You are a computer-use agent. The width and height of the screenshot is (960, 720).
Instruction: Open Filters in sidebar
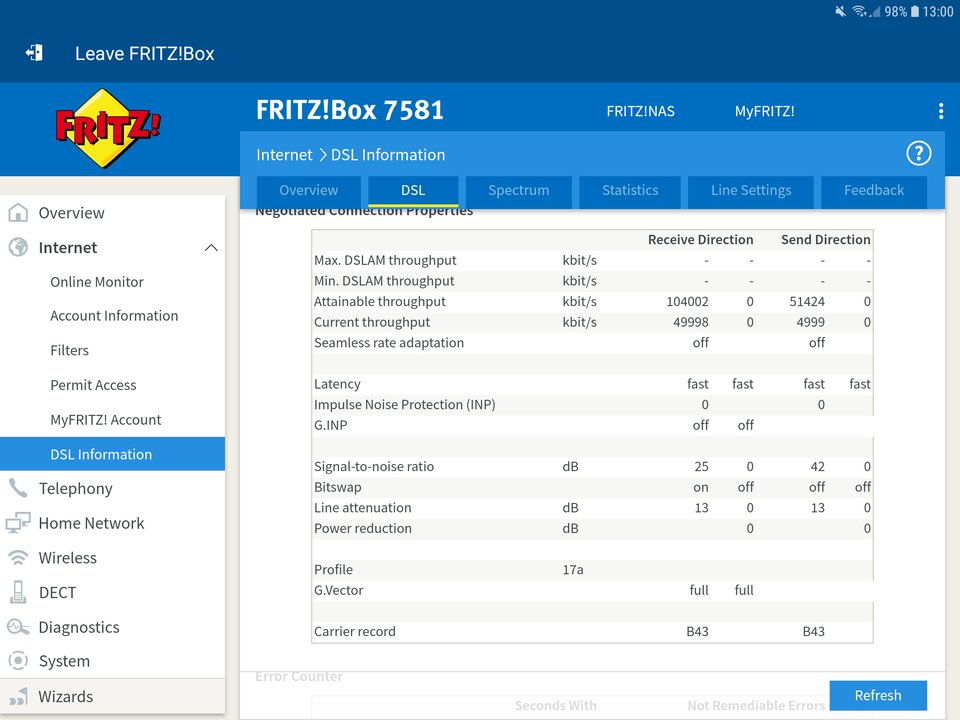[x=69, y=350]
